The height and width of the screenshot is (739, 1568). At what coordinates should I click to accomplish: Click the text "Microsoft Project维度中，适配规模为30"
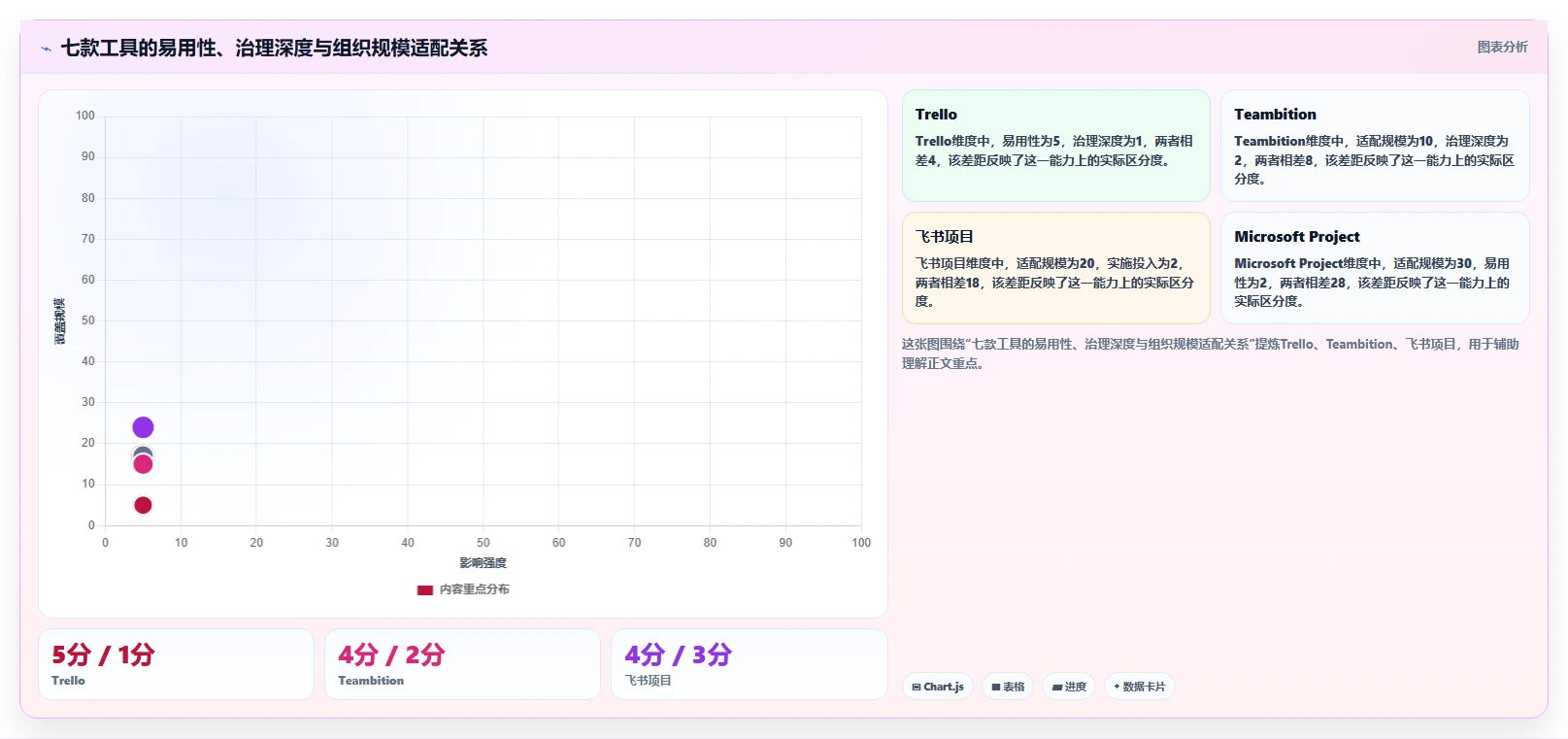1352,263
